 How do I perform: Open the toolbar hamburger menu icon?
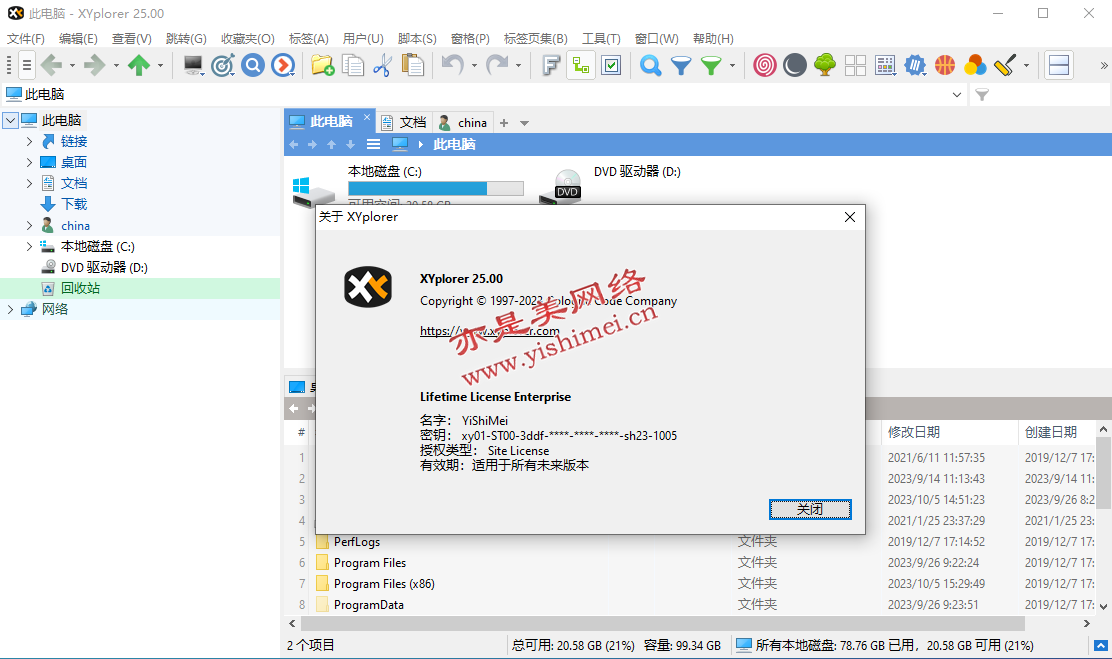click(27, 65)
